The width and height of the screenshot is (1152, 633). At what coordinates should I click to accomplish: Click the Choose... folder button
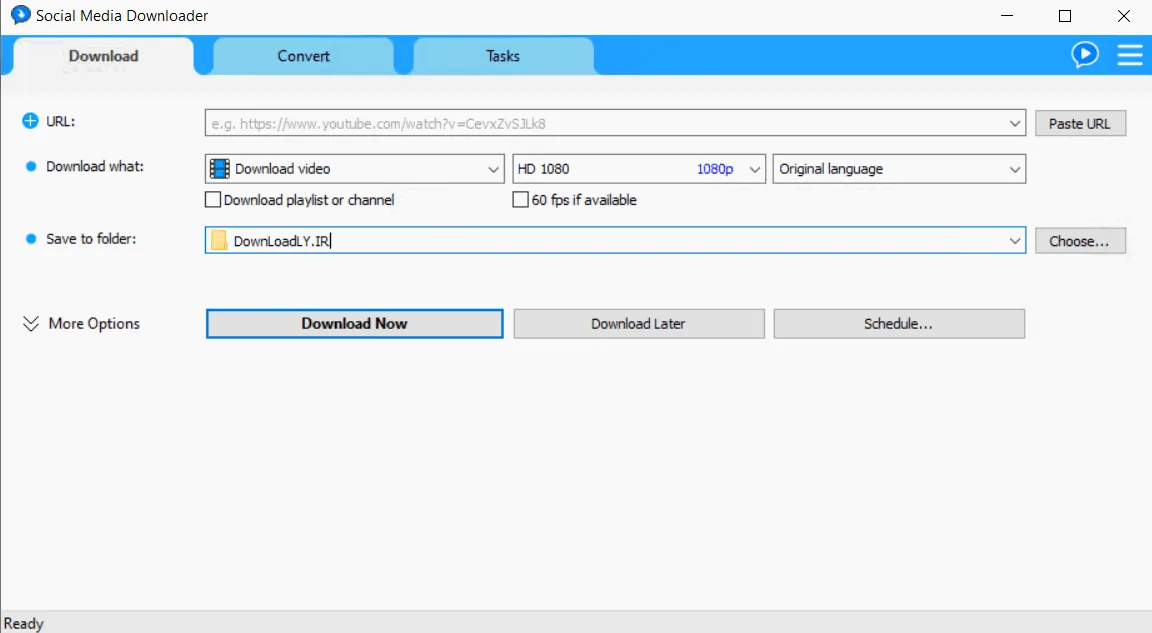click(x=1080, y=241)
